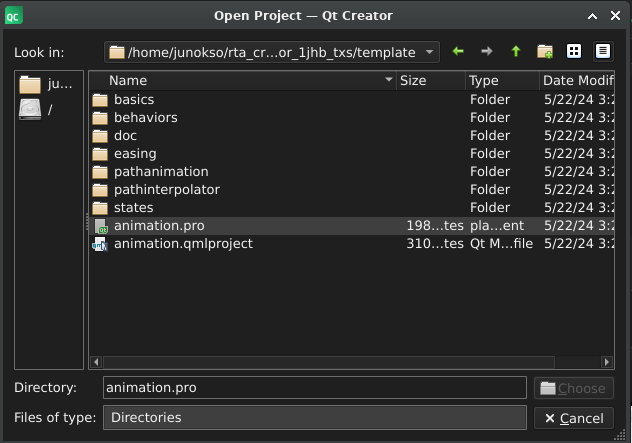Select the easing folder
Screen dimensions: 632x443
coord(135,153)
